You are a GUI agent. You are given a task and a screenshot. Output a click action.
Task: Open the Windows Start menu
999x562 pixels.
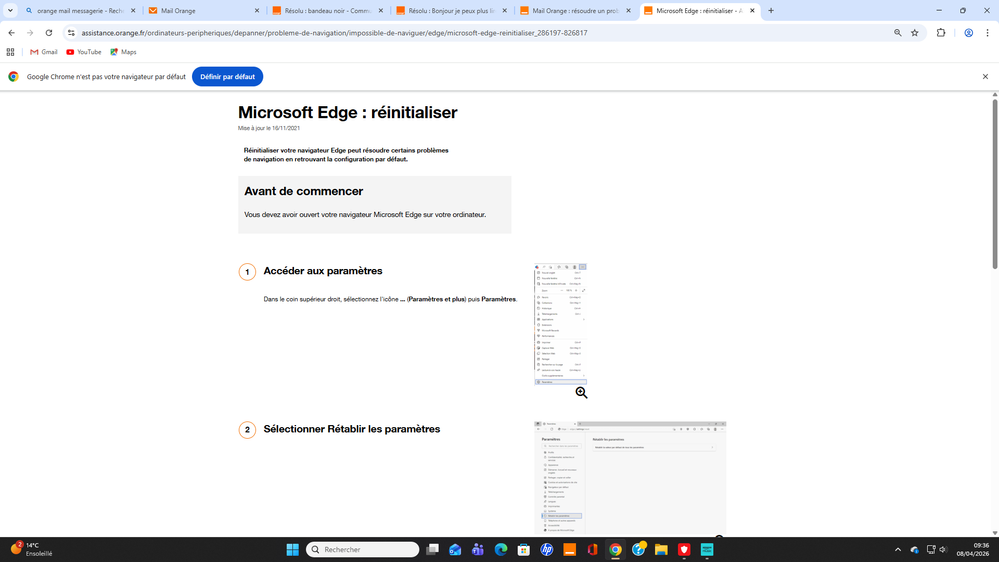[x=292, y=549]
